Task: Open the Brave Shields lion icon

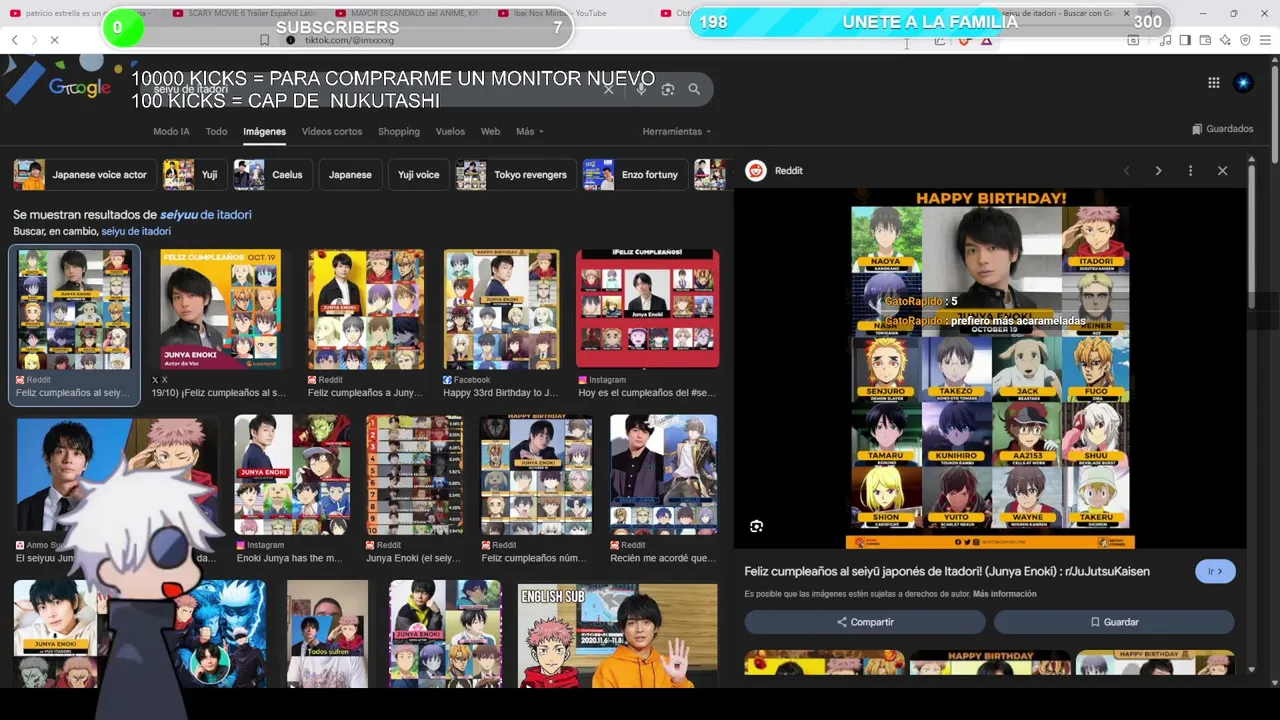Action: point(964,40)
